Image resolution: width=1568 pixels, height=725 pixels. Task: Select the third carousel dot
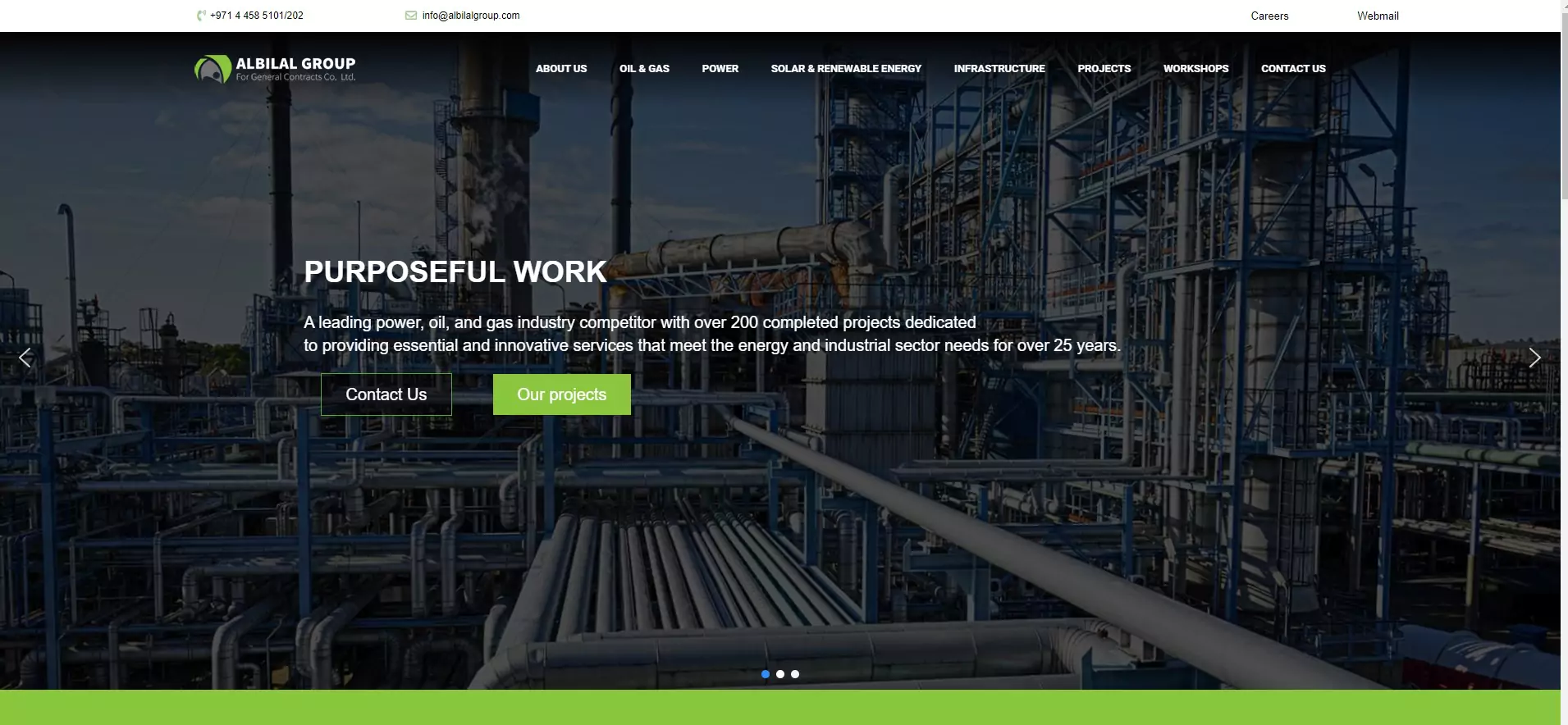795,674
